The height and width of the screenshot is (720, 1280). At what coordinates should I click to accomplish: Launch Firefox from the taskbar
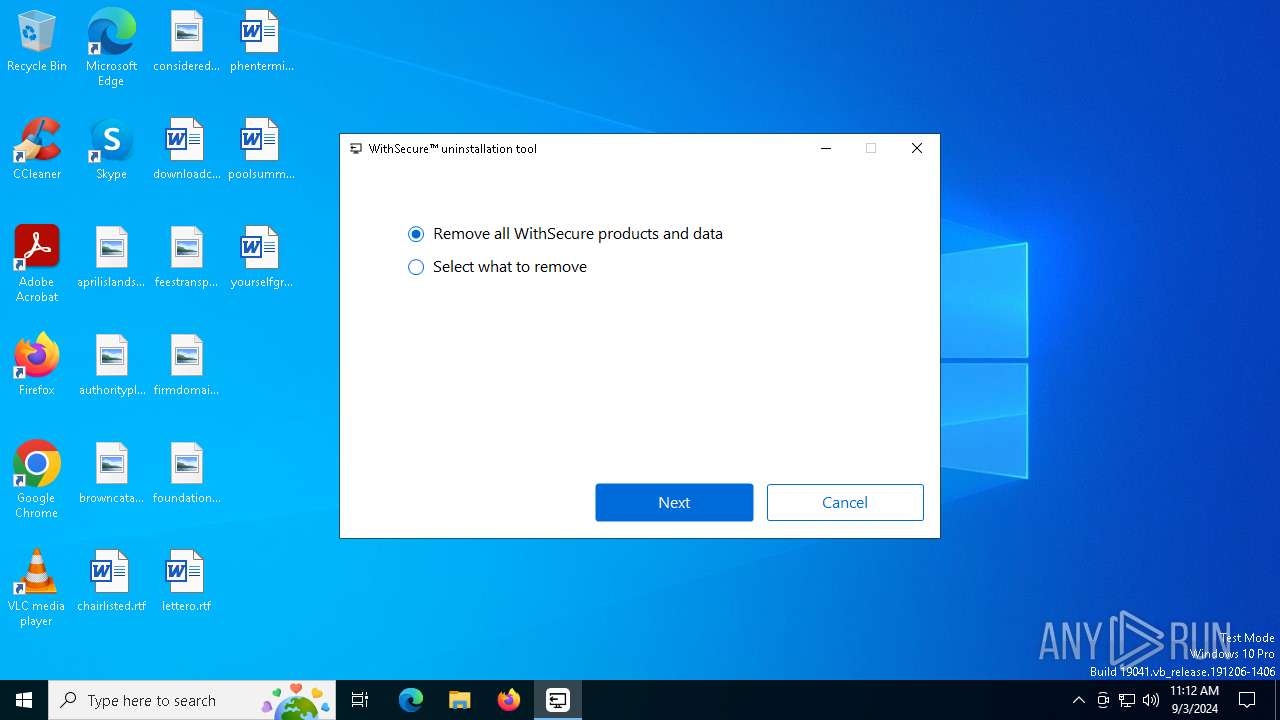click(x=509, y=700)
